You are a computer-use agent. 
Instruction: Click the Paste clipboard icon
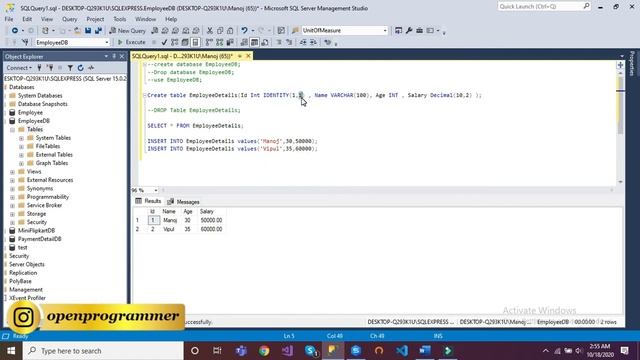pyautogui.click(x=230, y=31)
